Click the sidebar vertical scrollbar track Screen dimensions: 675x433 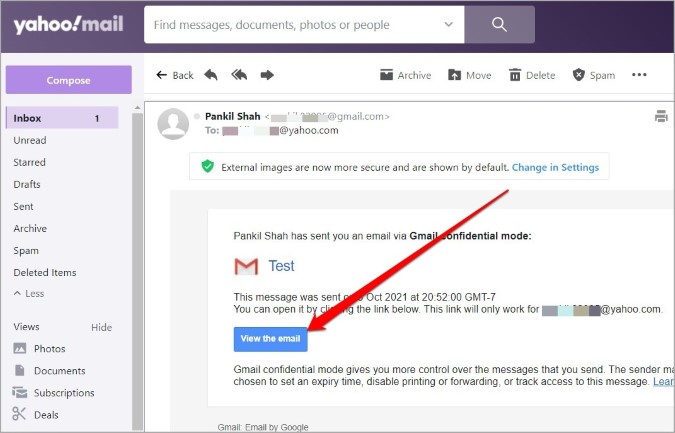click(x=137, y=271)
